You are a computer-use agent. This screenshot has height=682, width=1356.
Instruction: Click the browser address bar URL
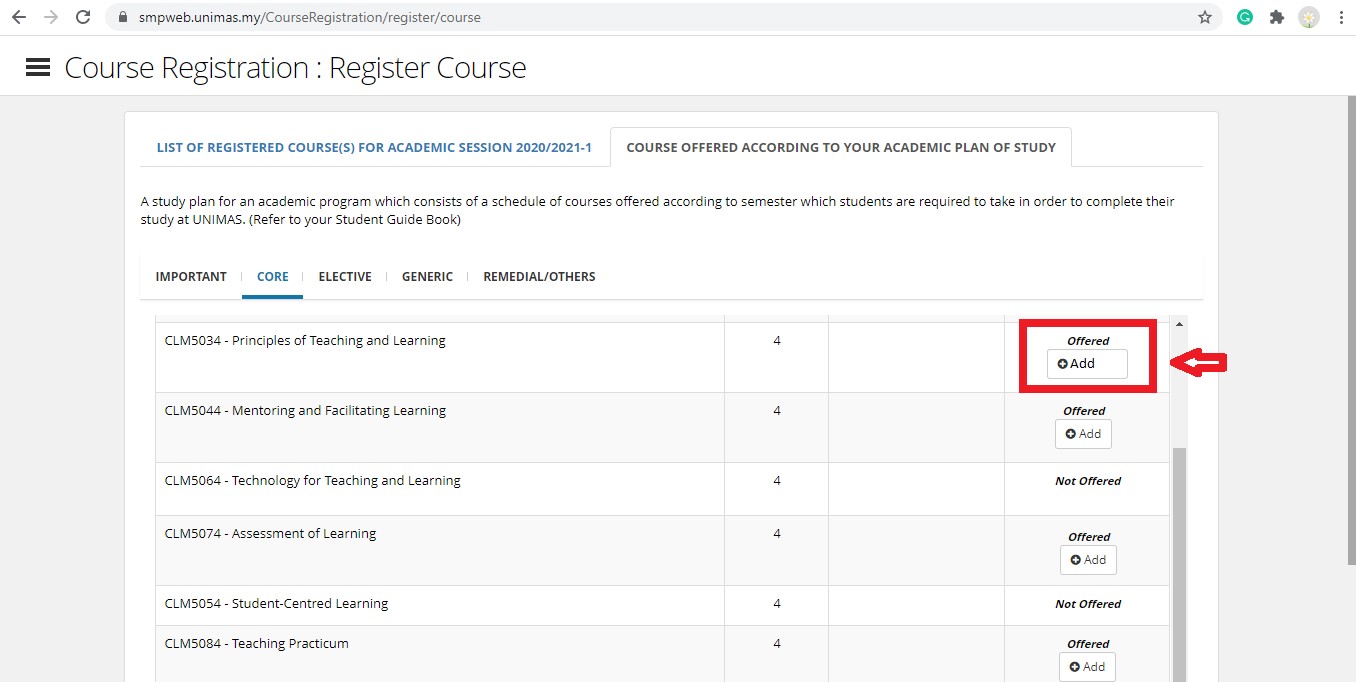[x=310, y=17]
